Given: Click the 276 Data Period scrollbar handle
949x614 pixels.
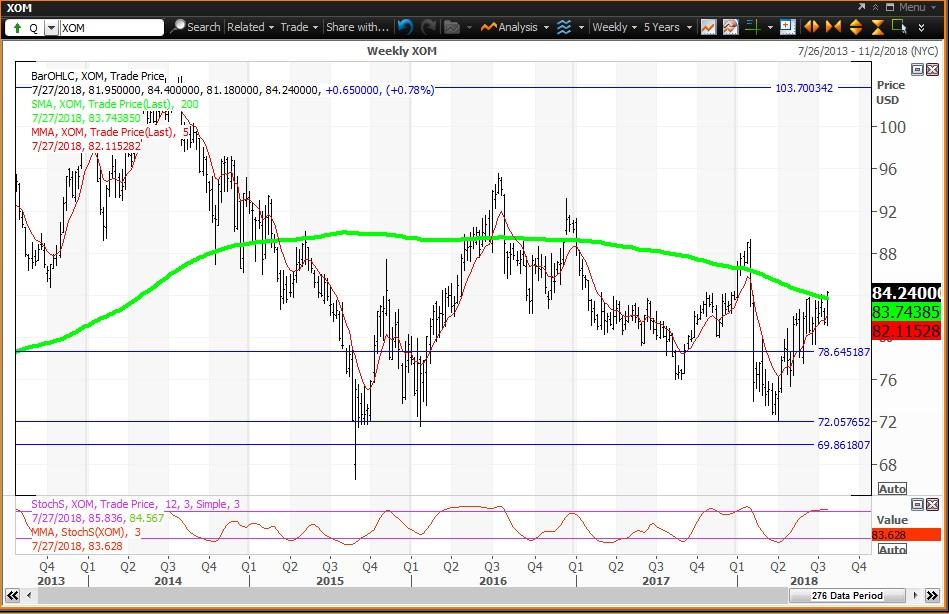Looking at the screenshot, I should pyautogui.click(x=841, y=596).
